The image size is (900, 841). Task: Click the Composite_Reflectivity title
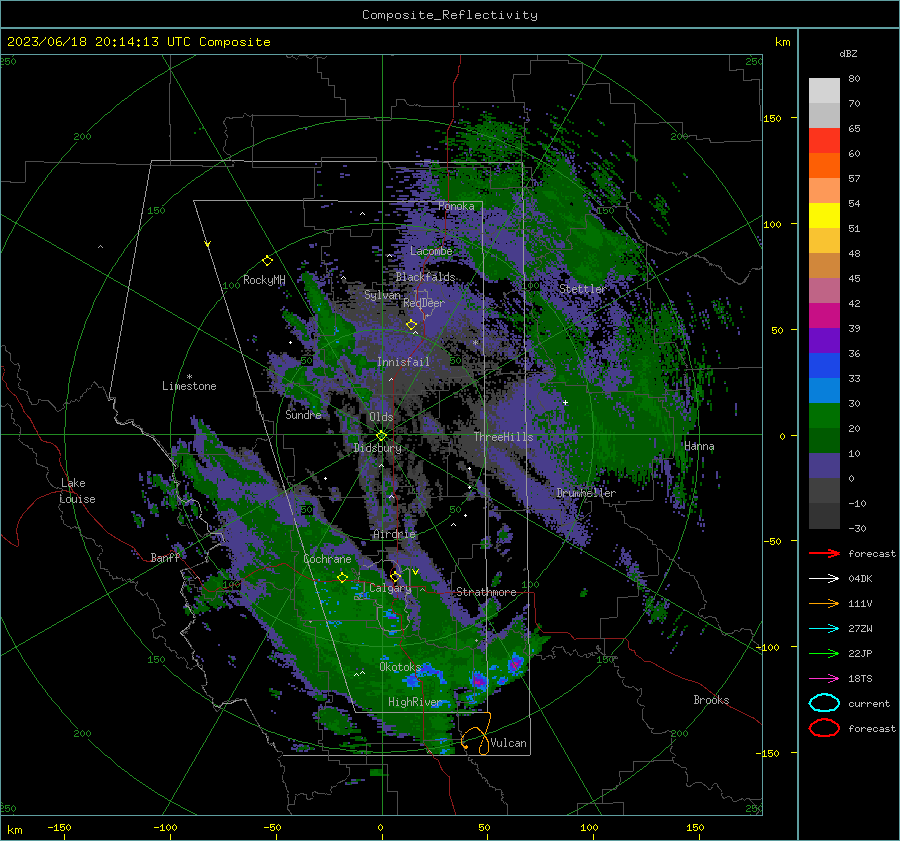(x=449, y=15)
